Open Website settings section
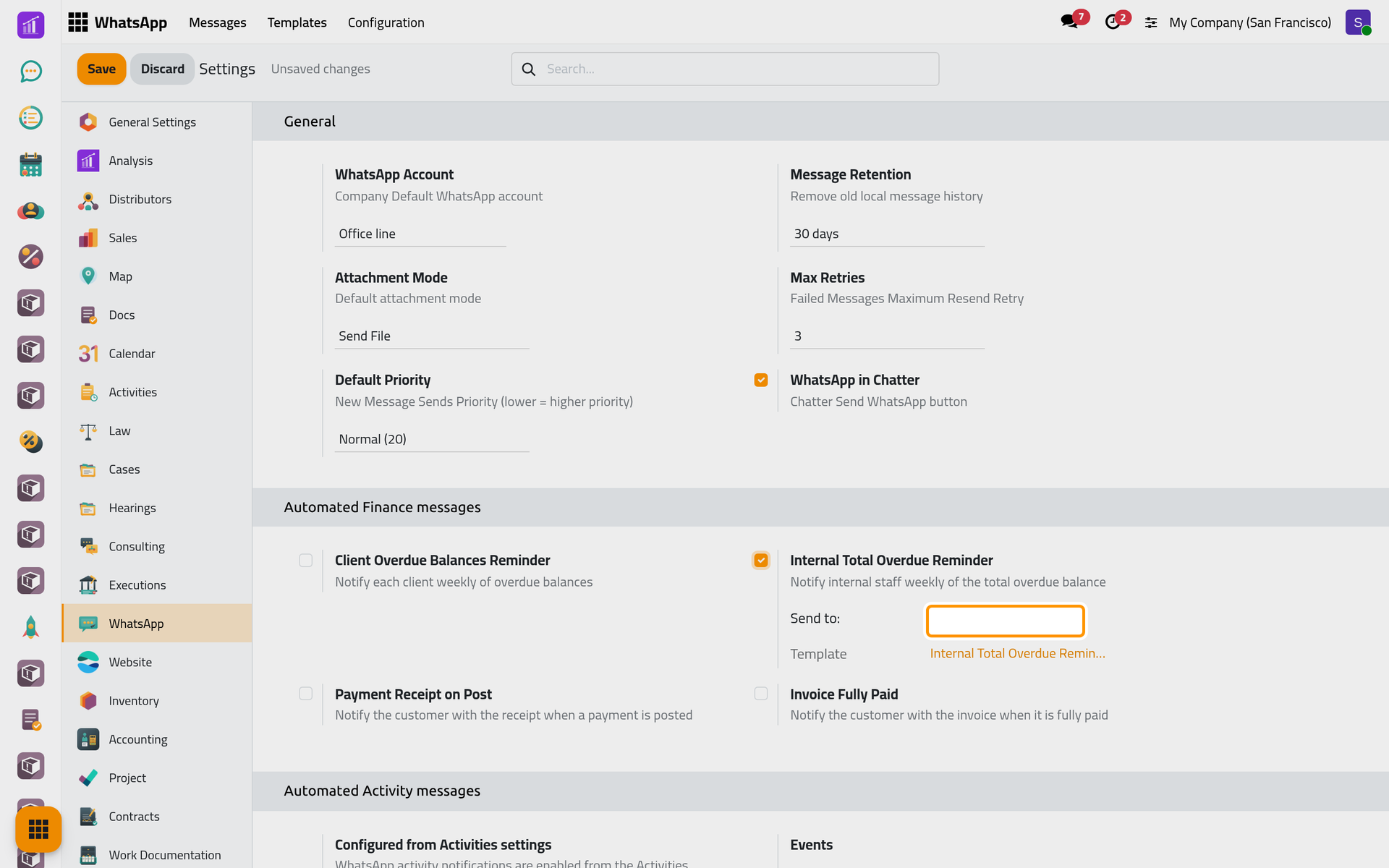 tap(157, 662)
